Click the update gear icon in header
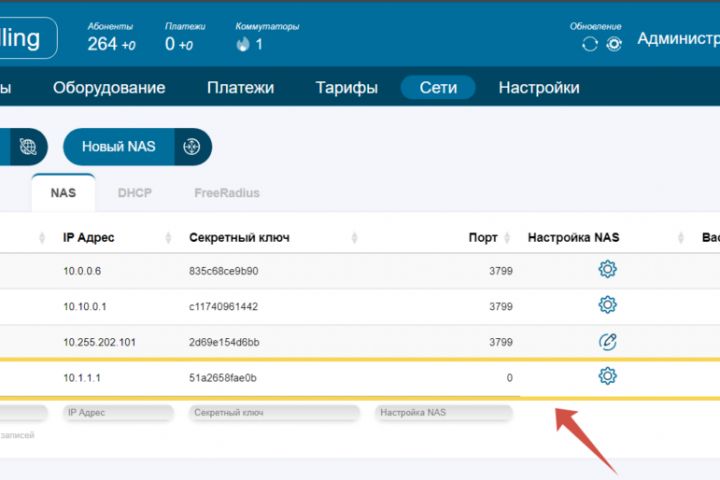Screen dimensions: 720x480 tap(614, 44)
